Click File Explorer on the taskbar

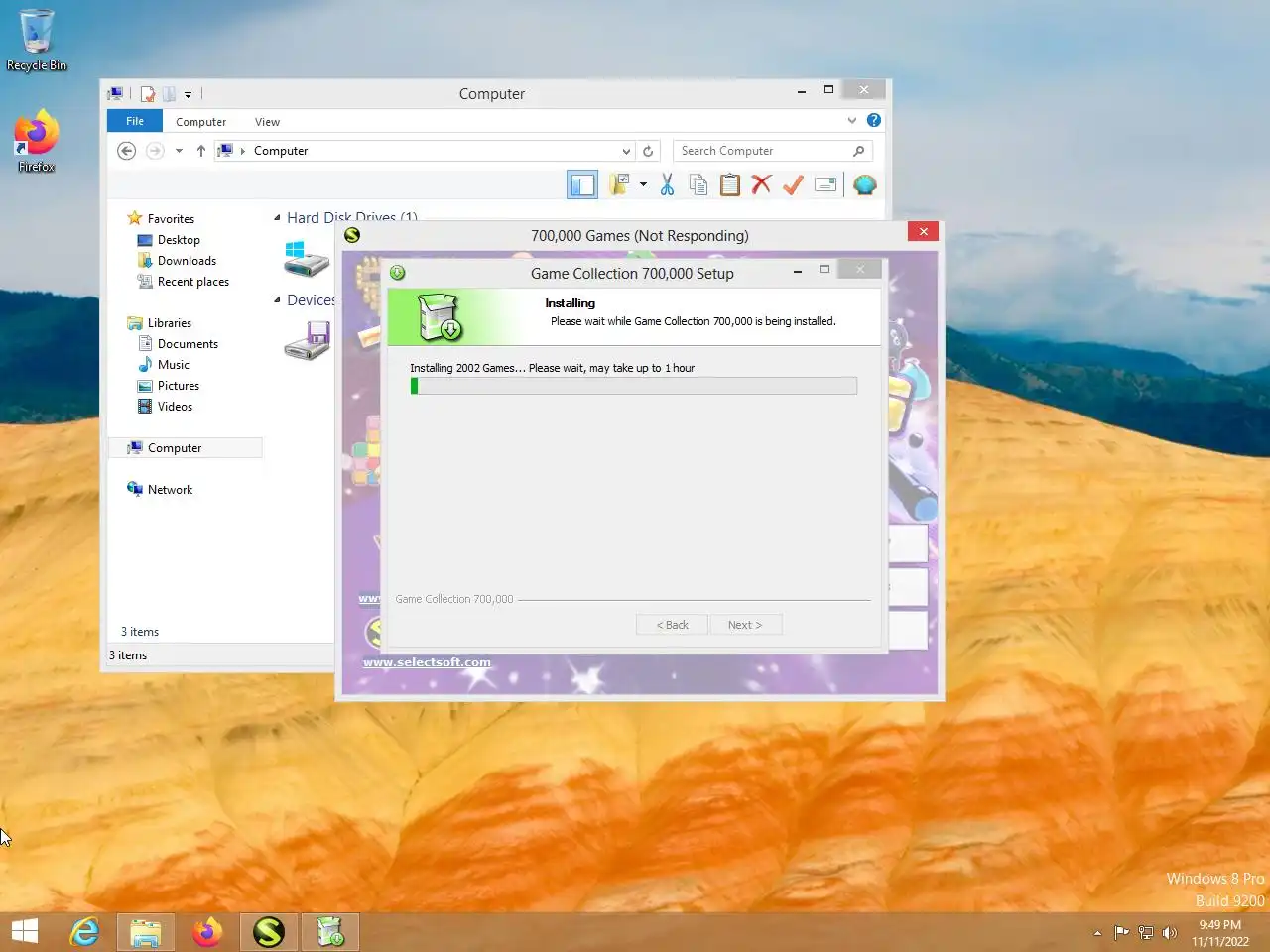tap(146, 932)
